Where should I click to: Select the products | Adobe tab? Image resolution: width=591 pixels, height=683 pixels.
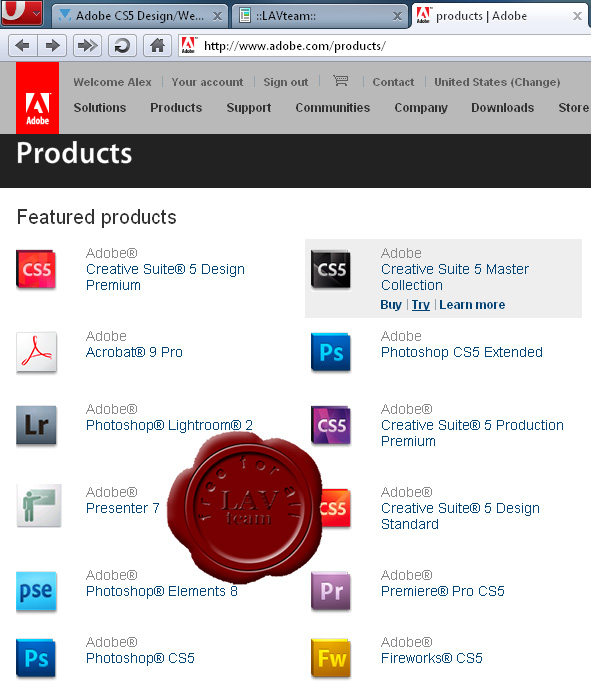pyautogui.click(x=500, y=16)
